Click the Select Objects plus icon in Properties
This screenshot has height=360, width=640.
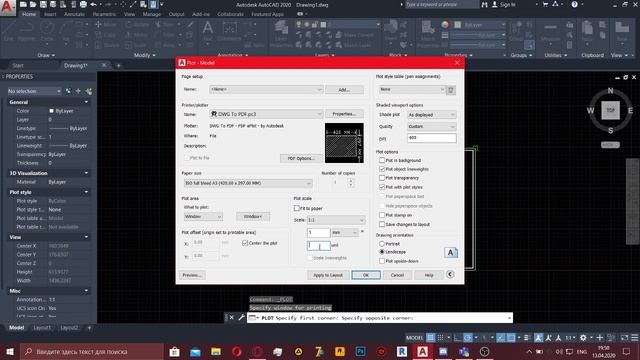[x=78, y=91]
